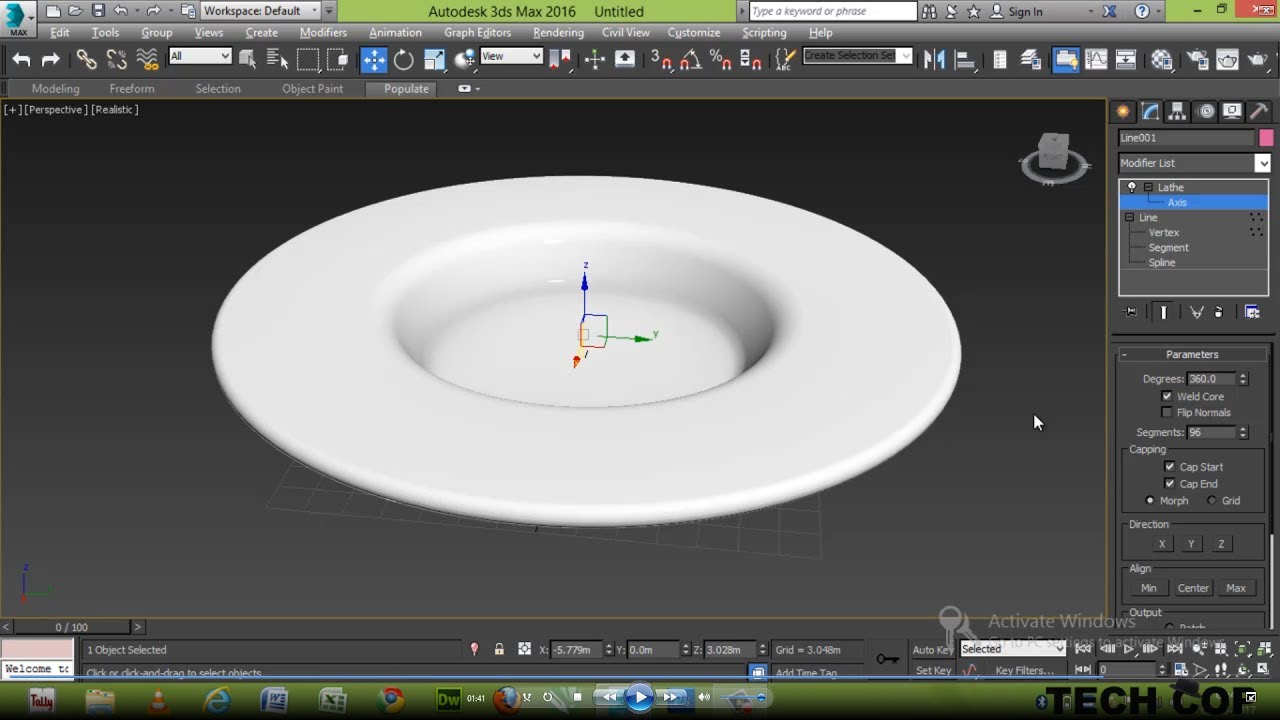Open the Utilities hammer panel tab
The image size is (1280, 720).
(1260, 111)
